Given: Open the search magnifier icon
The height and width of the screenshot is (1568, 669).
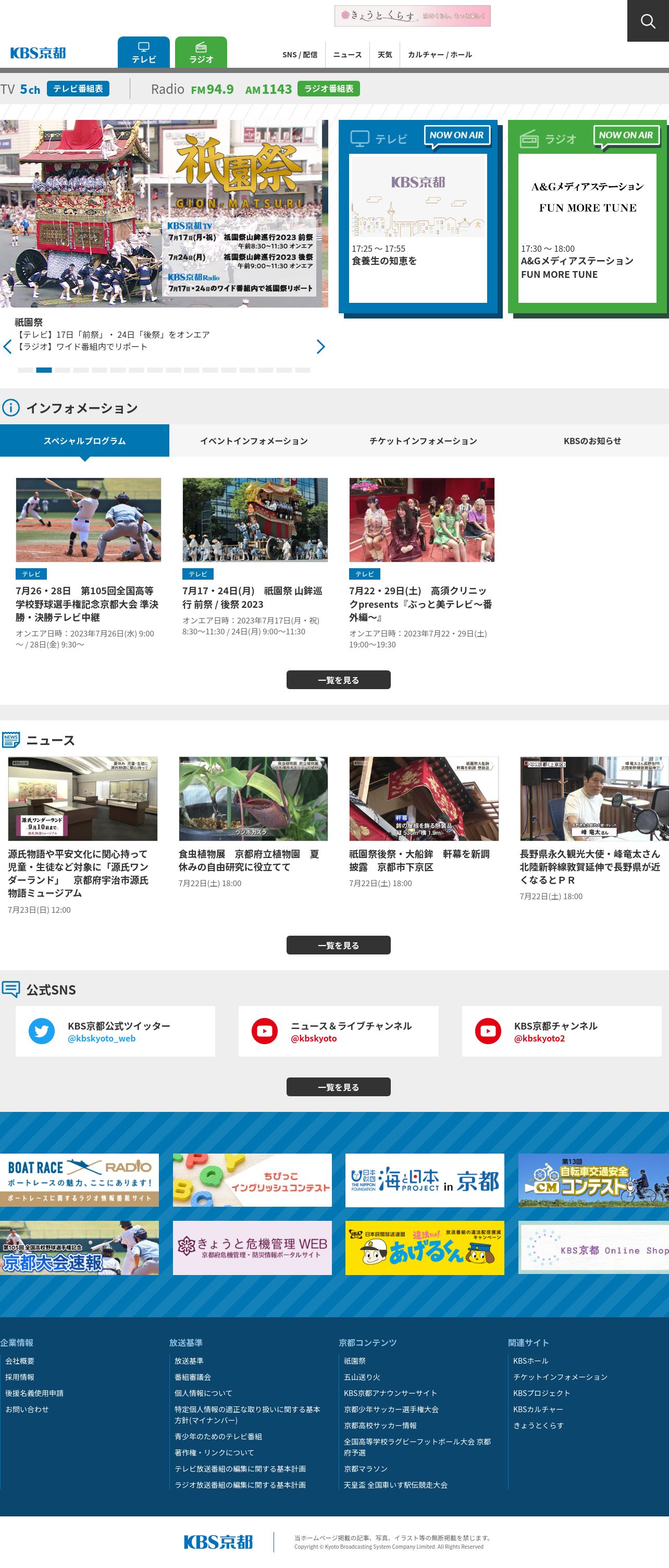Looking at the screenshot, I should tap(648, 21).
